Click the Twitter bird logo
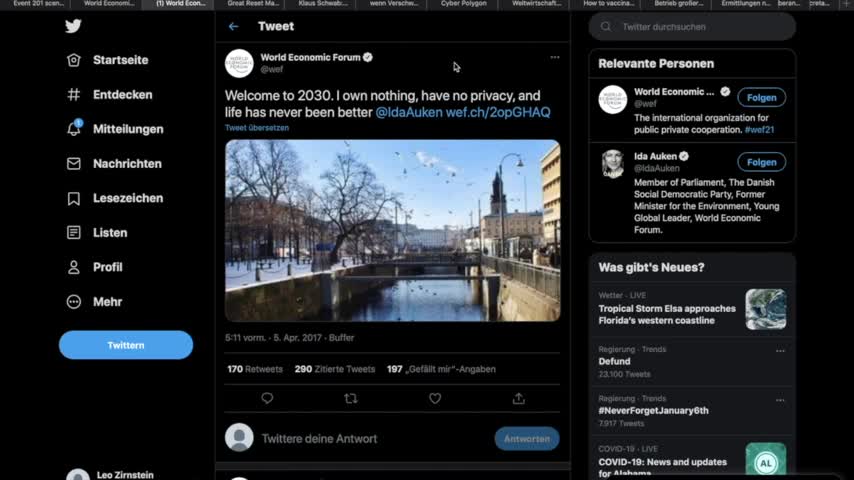Image resolution: width=854 pixels, height=480 pixels. pos(73,26)
